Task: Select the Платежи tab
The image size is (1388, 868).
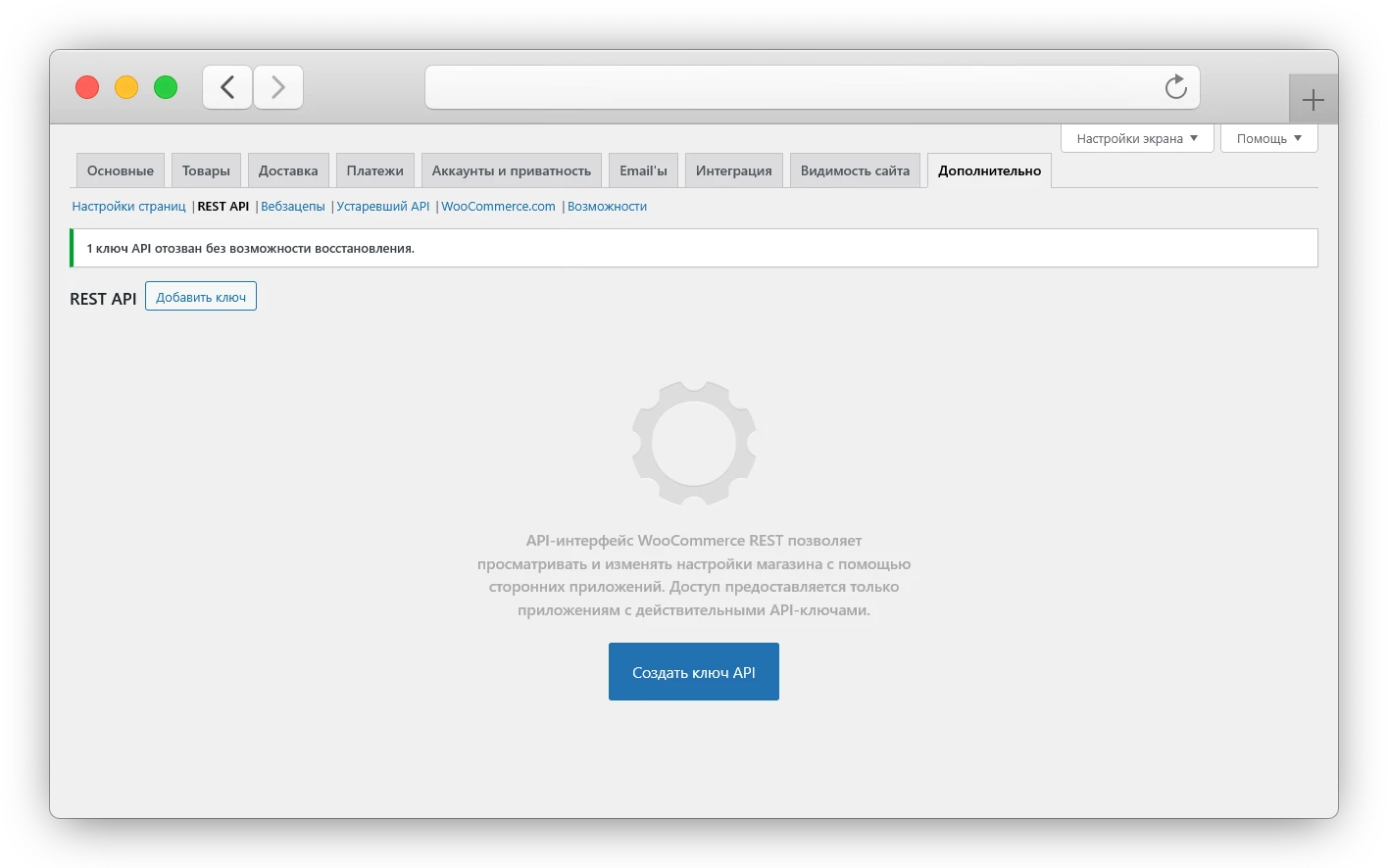Action: coord(375,170)
